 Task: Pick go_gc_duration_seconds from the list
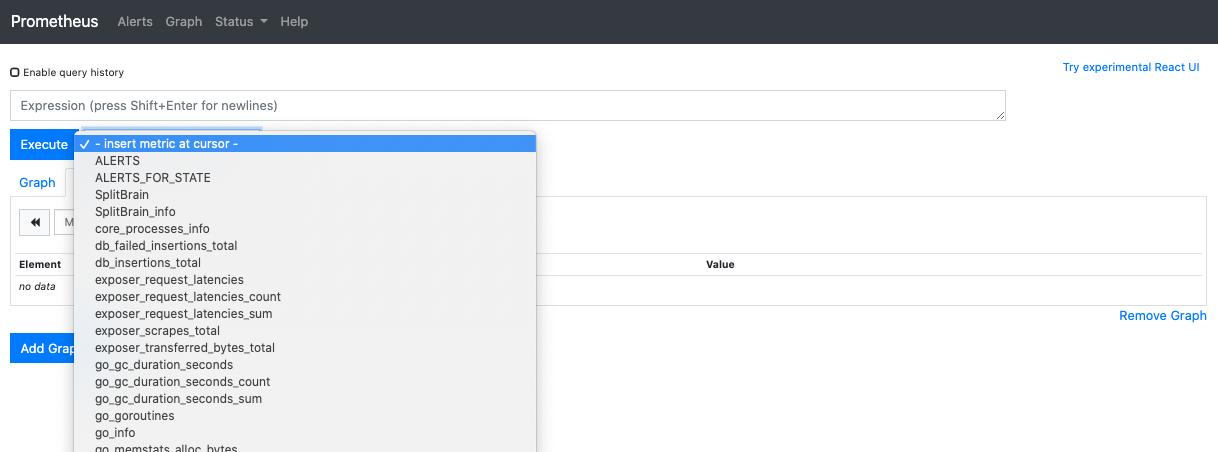click(x=305, y=365)
